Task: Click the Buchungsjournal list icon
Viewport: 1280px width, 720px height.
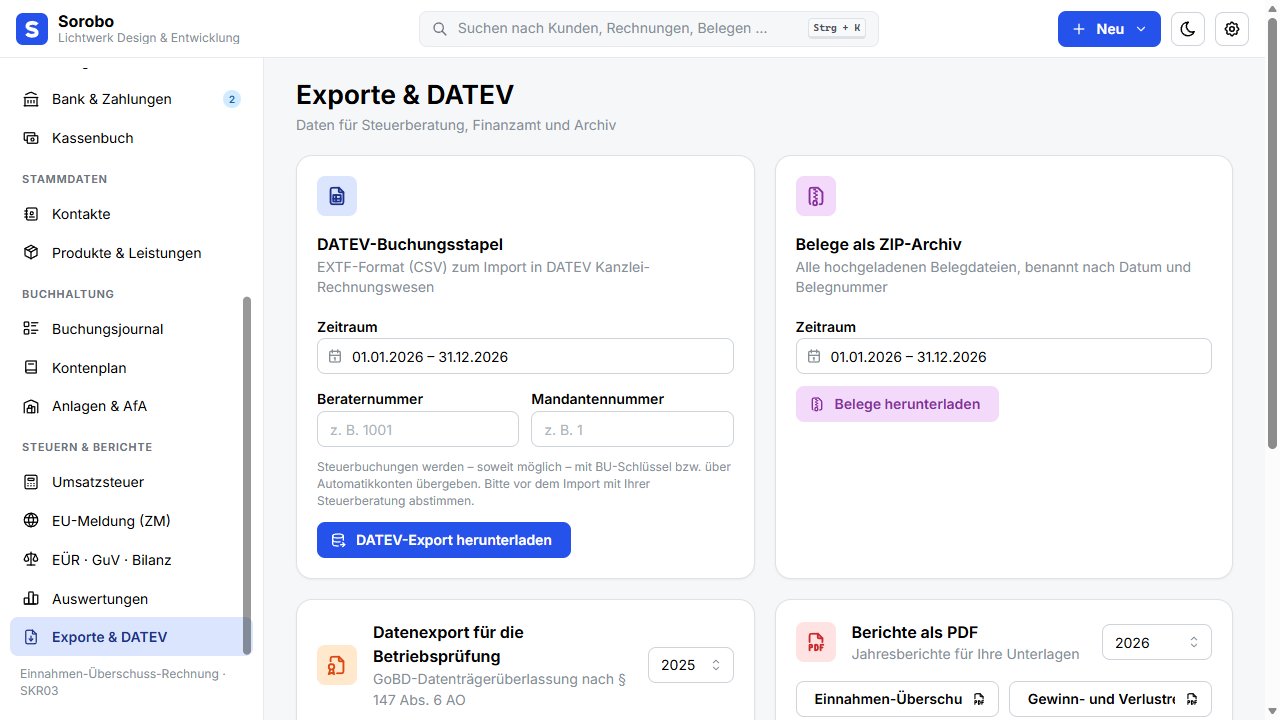Action: click(x=31, y=329)
